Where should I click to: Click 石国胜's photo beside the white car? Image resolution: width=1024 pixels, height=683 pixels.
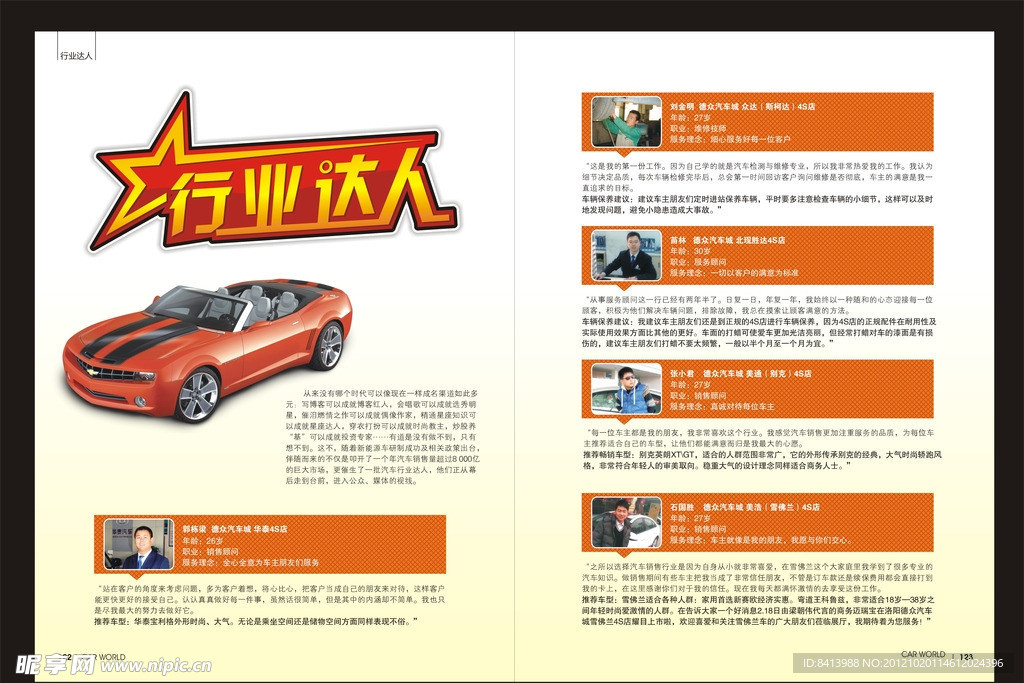(626, 523)
